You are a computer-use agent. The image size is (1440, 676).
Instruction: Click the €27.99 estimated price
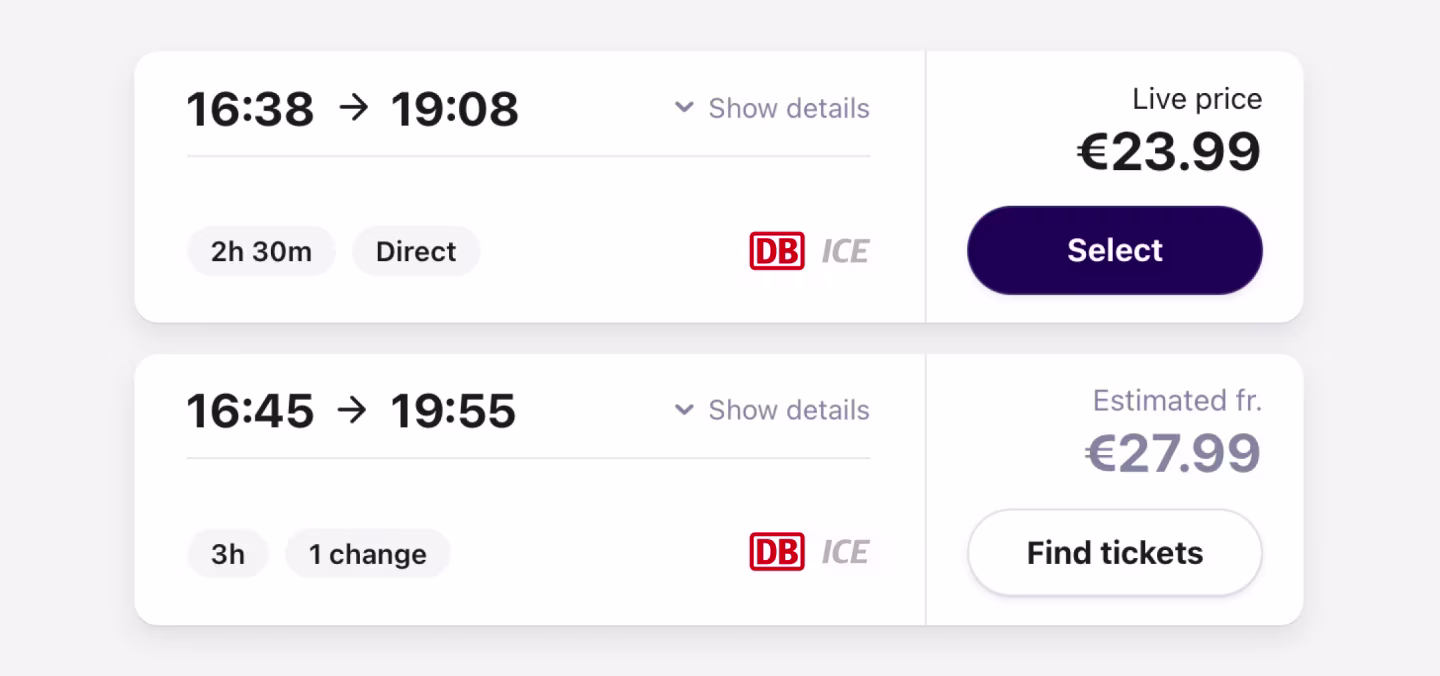pos(1172,454)
